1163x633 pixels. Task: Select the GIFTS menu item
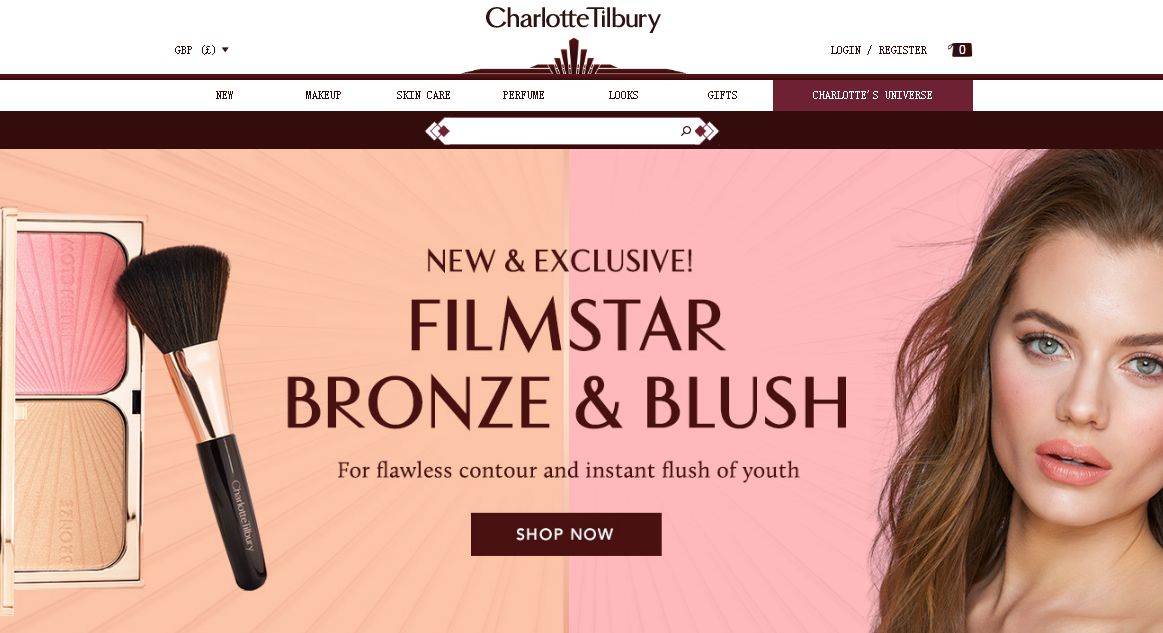click(722, 95)
